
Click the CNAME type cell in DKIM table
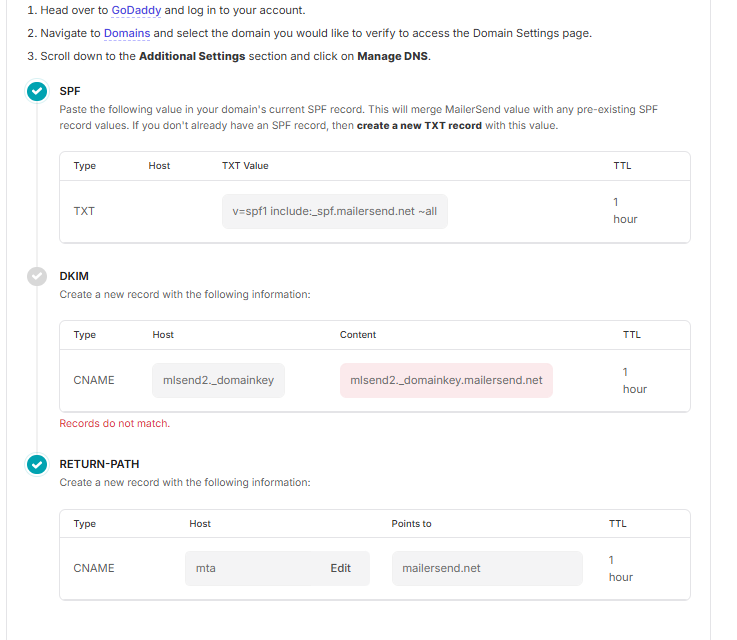point(94,380)
